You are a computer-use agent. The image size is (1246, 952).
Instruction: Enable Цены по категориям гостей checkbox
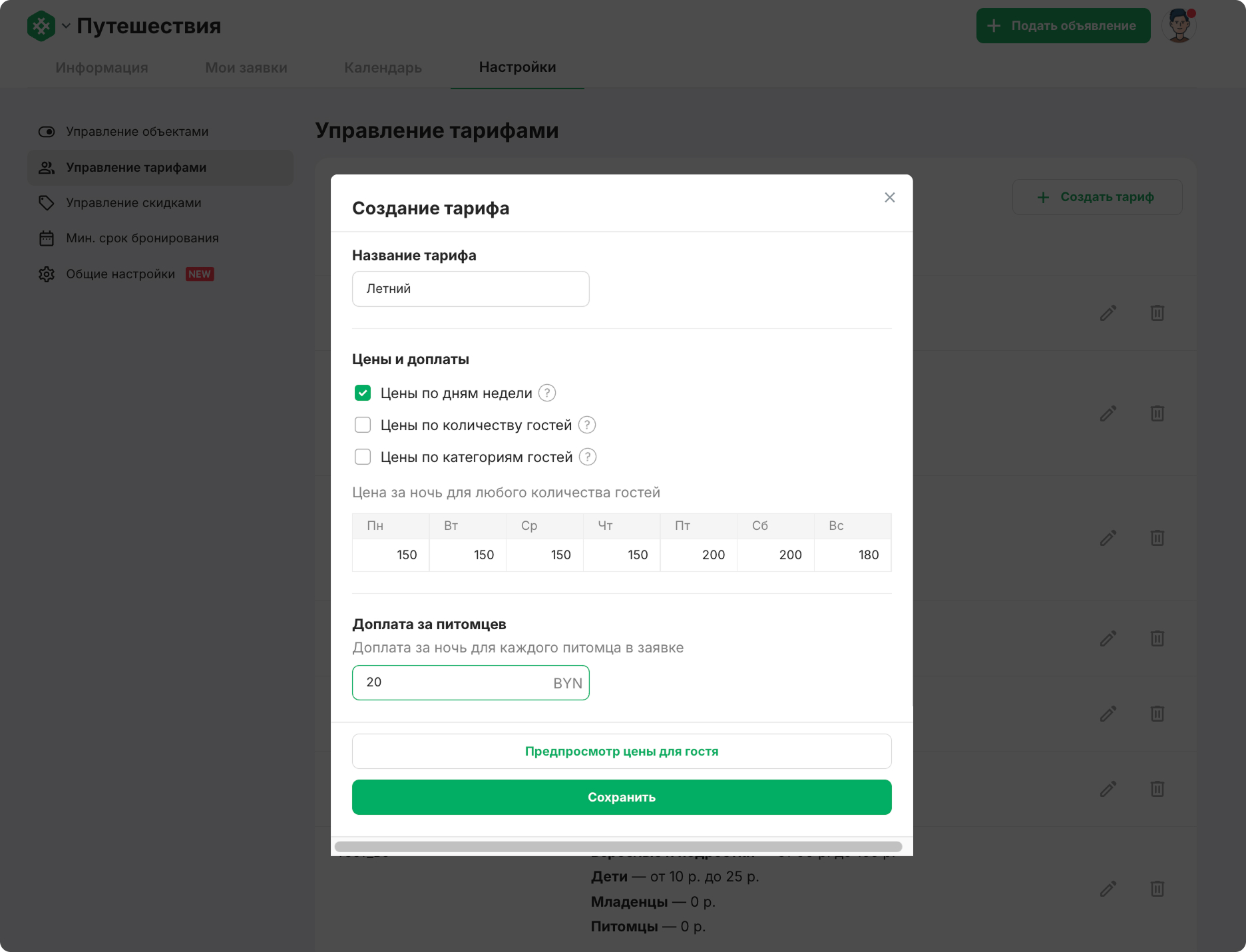(363, 457)
